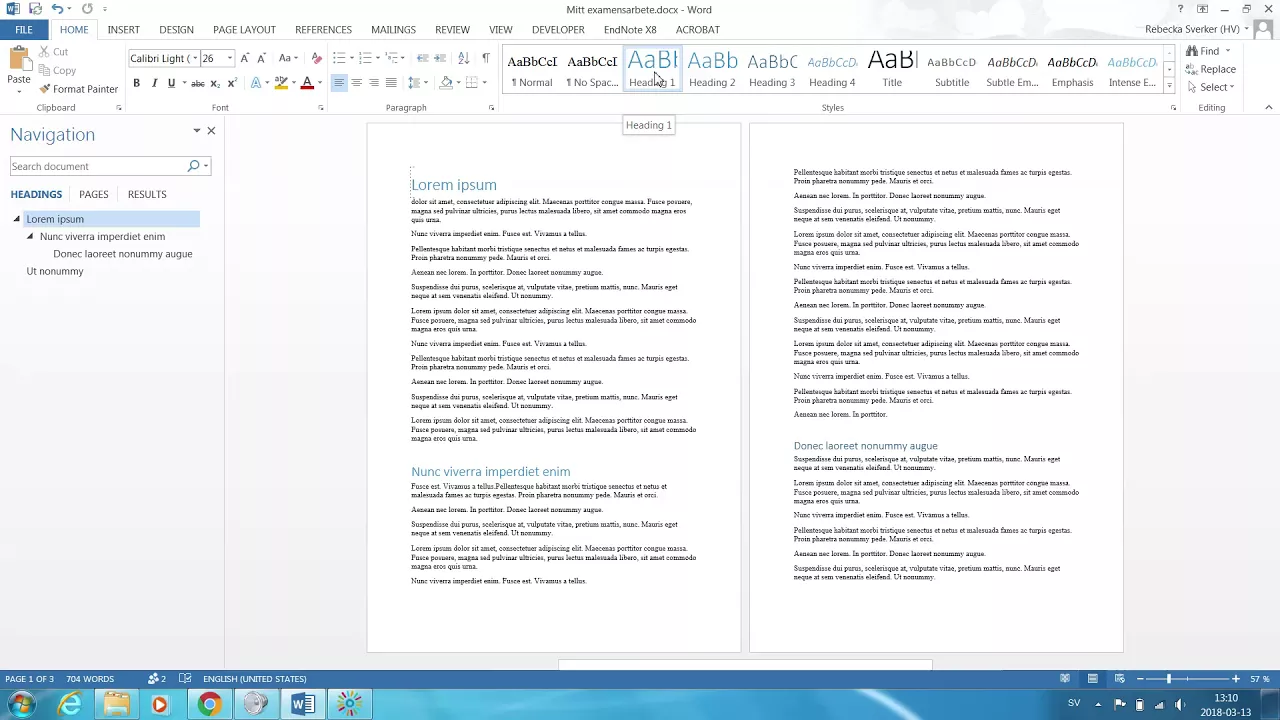Toggle Show/Hide paragraph marks
Image resolution: width=1280 pixels, height=720 pixels.
pyautogui.click(x=486, y=58)
